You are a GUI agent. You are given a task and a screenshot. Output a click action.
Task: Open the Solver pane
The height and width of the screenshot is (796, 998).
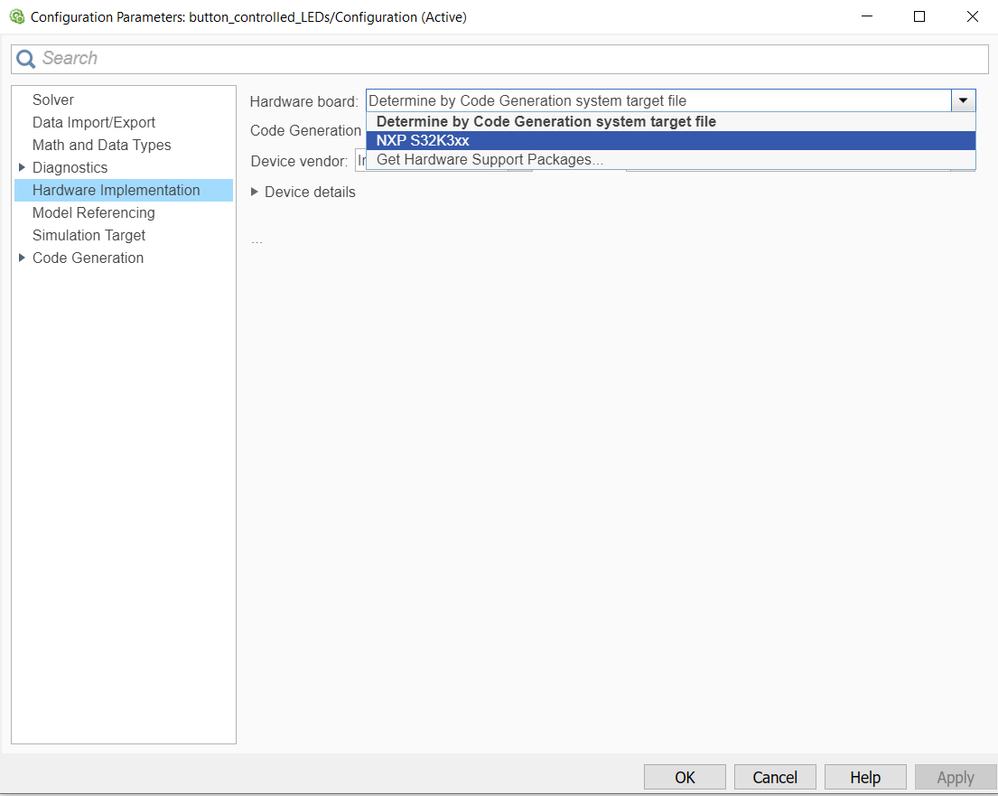click(53, 100)
